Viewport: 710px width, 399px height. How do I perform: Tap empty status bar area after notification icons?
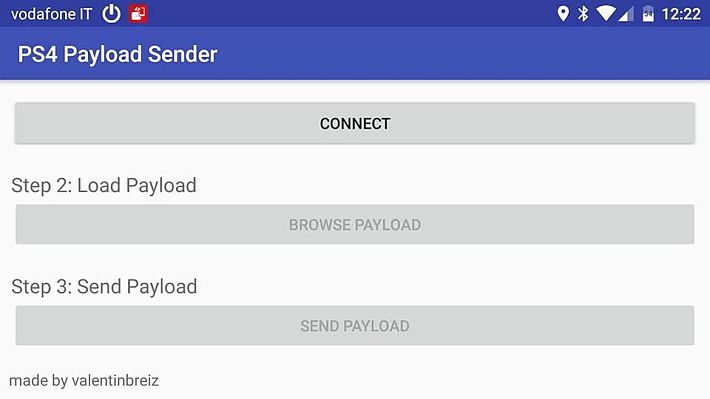351,14
